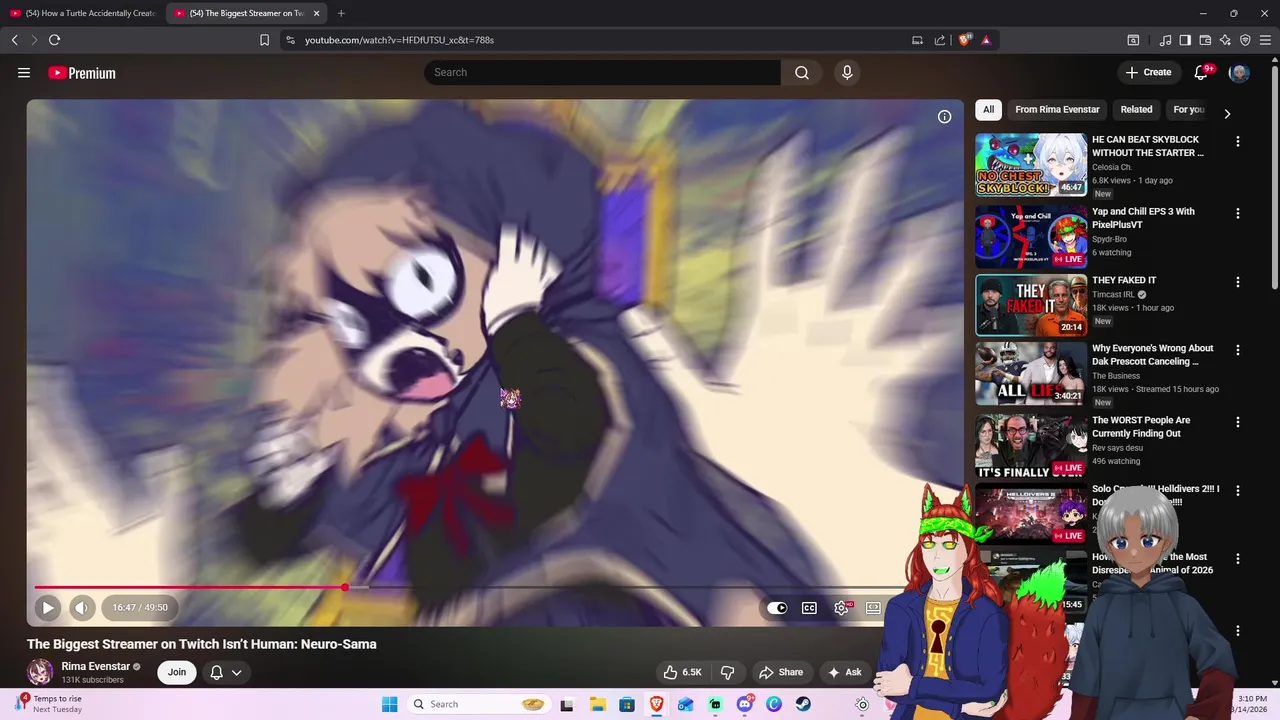Open options for Helldivers 2 video

pyautogui.click(x=1238, y=491)
